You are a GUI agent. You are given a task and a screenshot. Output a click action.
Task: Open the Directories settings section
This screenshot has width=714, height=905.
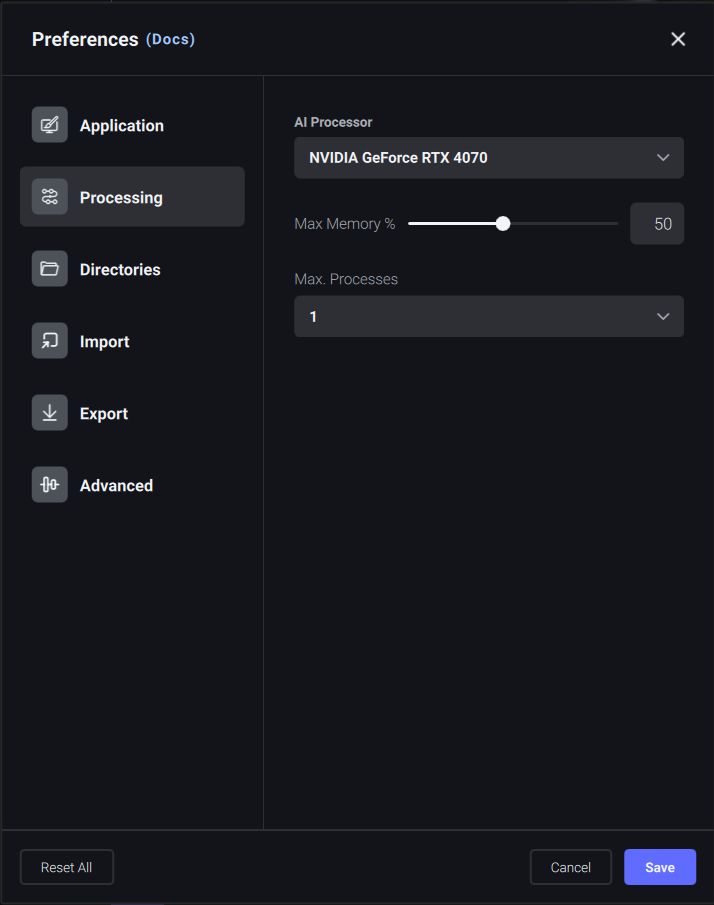coord(120,269)
